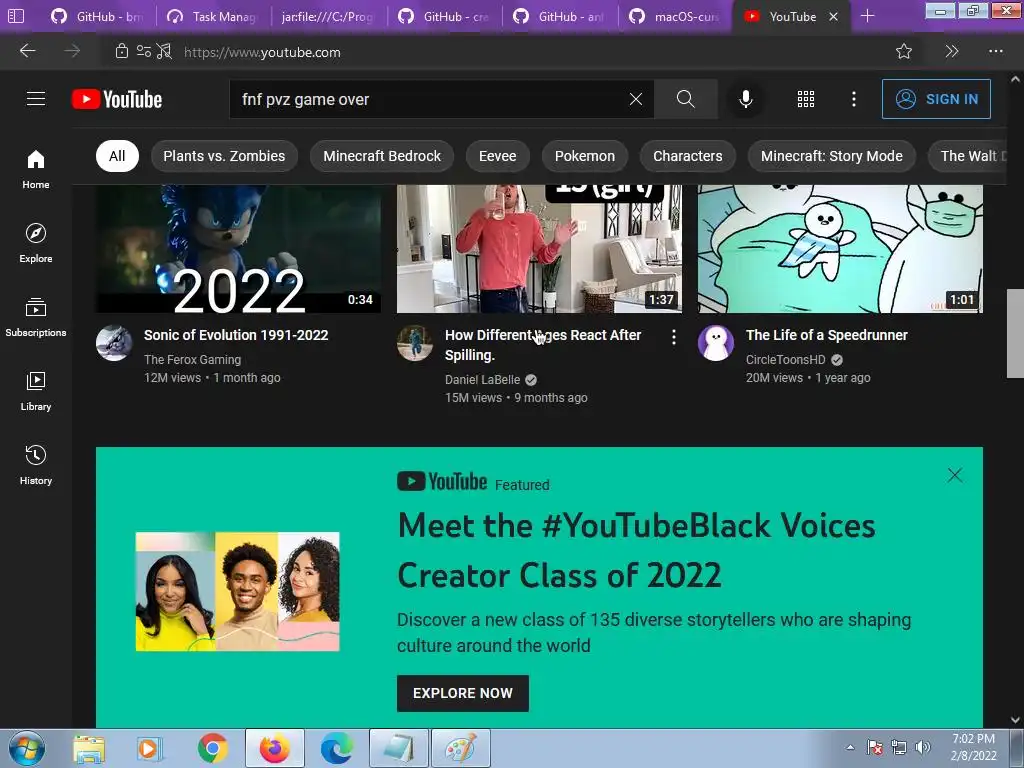
Task: Switch to macOS-cursors GitHub tab
Action: (675, 16)
